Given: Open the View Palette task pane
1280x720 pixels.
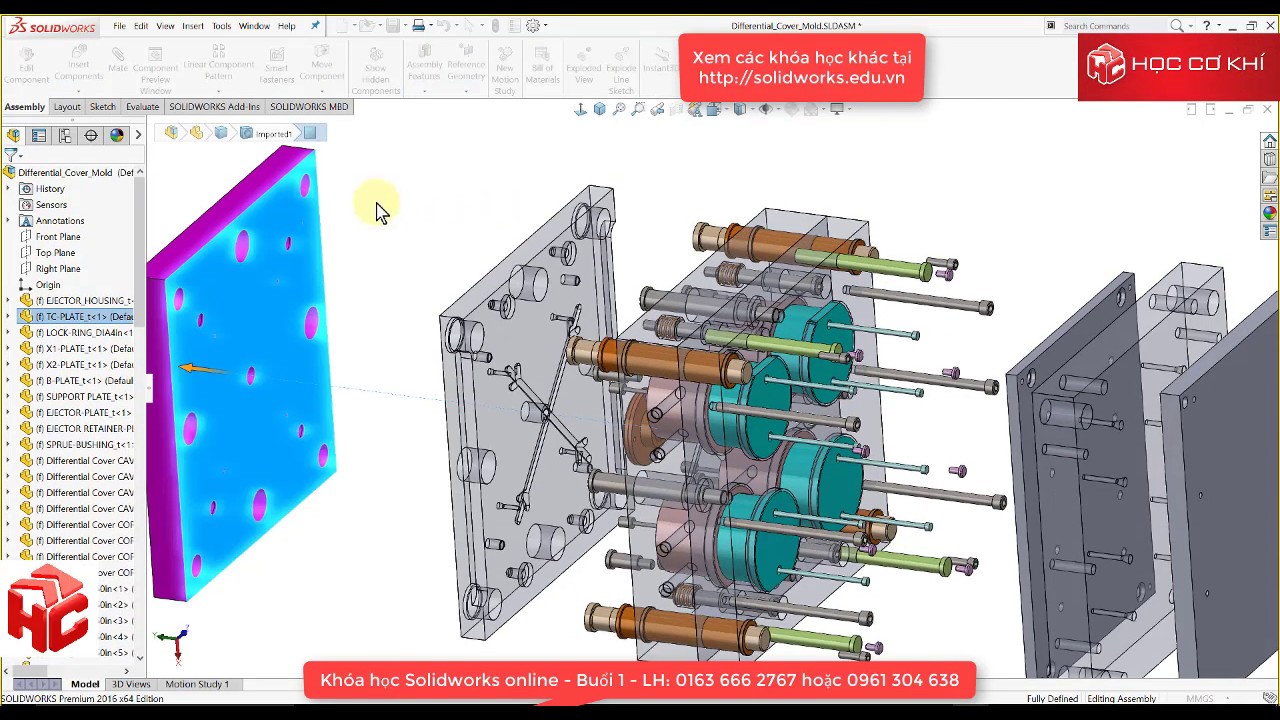Looking at the screenshot, I should point(1269,195).
